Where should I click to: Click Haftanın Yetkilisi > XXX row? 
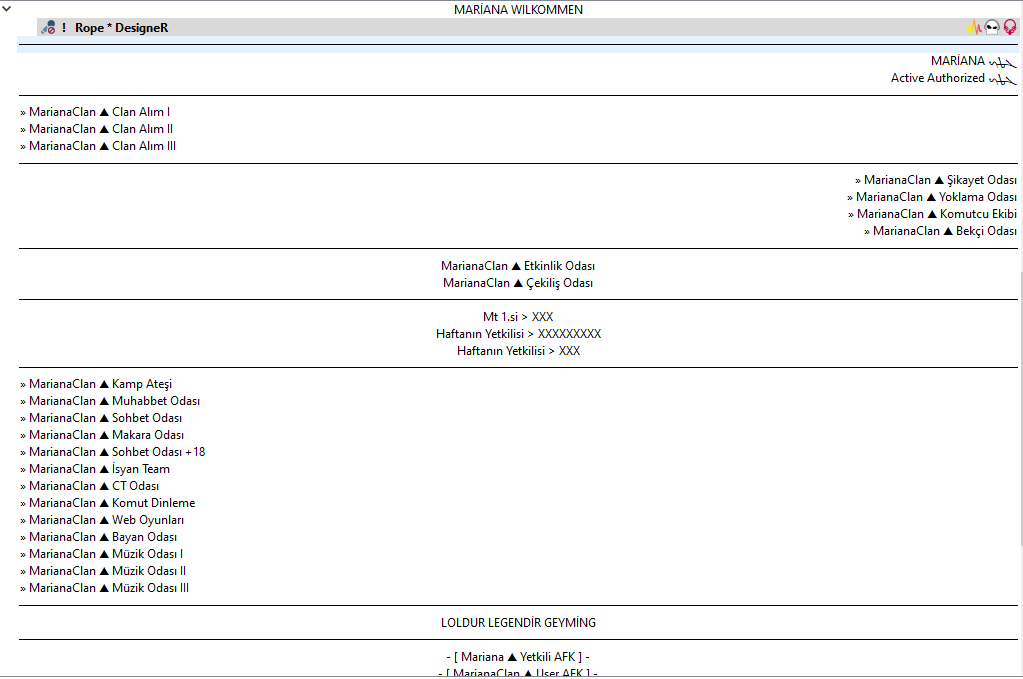[519, 351]
